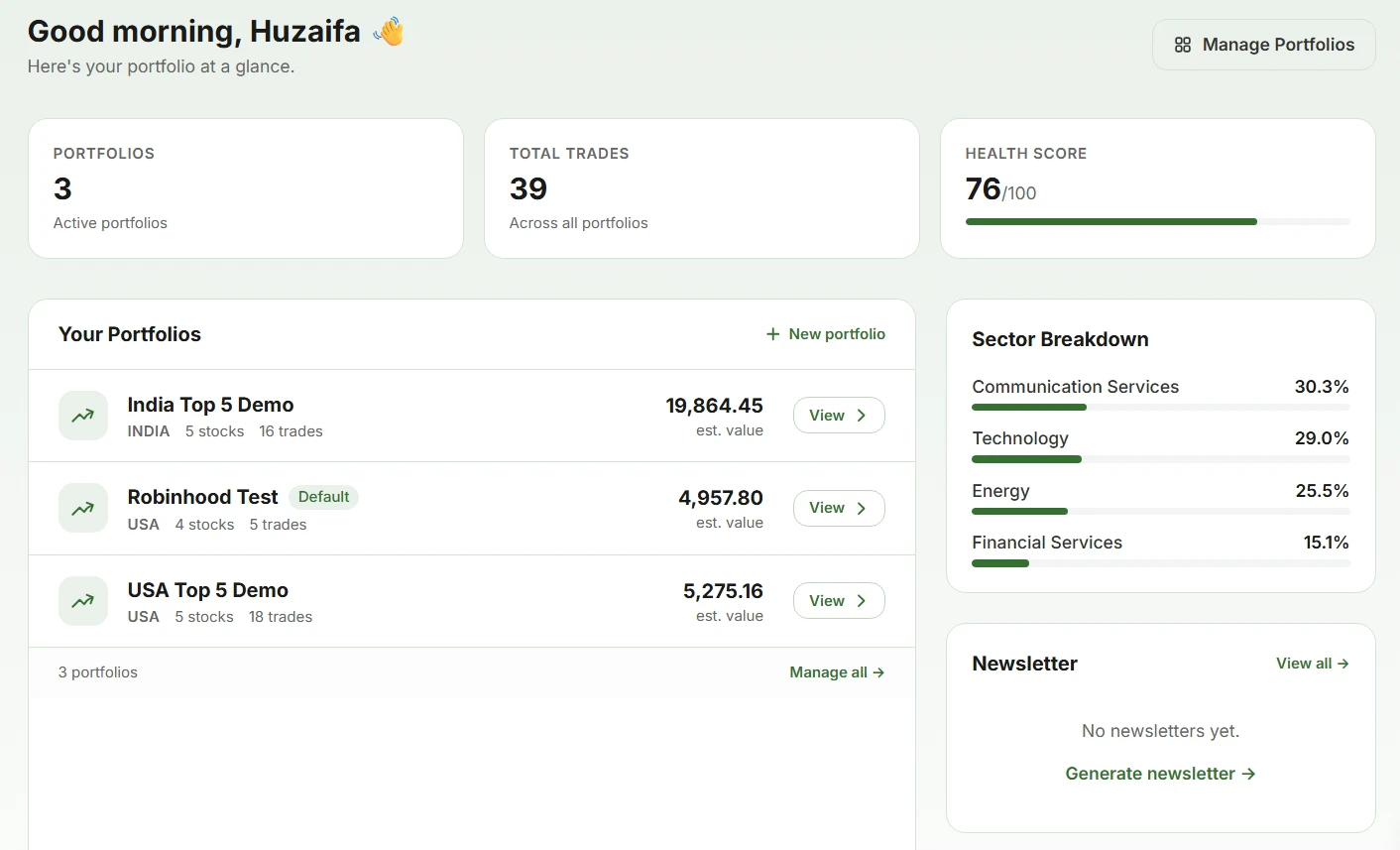Click the waving hand emoji in greeting
Screen dimensions: 1400x850
[x=390, y=32]
